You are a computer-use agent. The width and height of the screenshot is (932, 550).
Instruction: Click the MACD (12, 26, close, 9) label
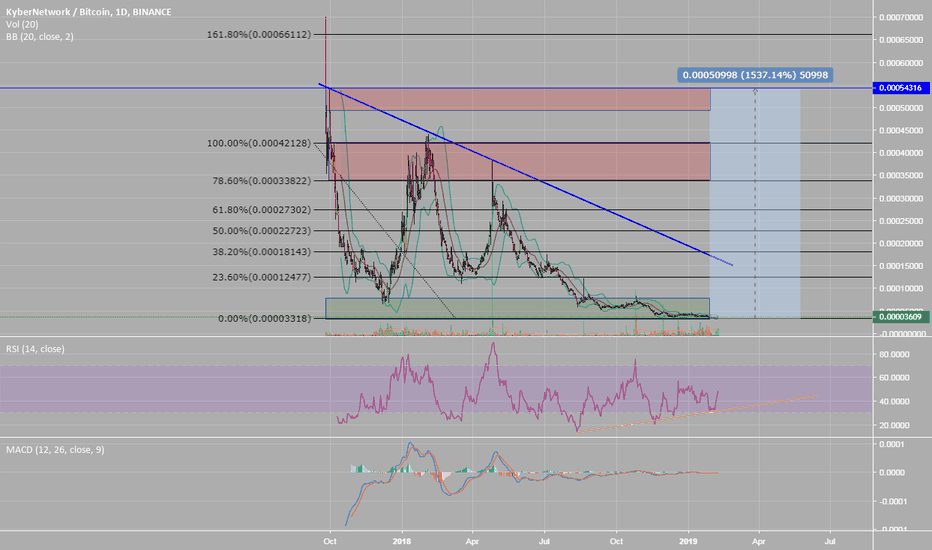click(x=55, y=450)
